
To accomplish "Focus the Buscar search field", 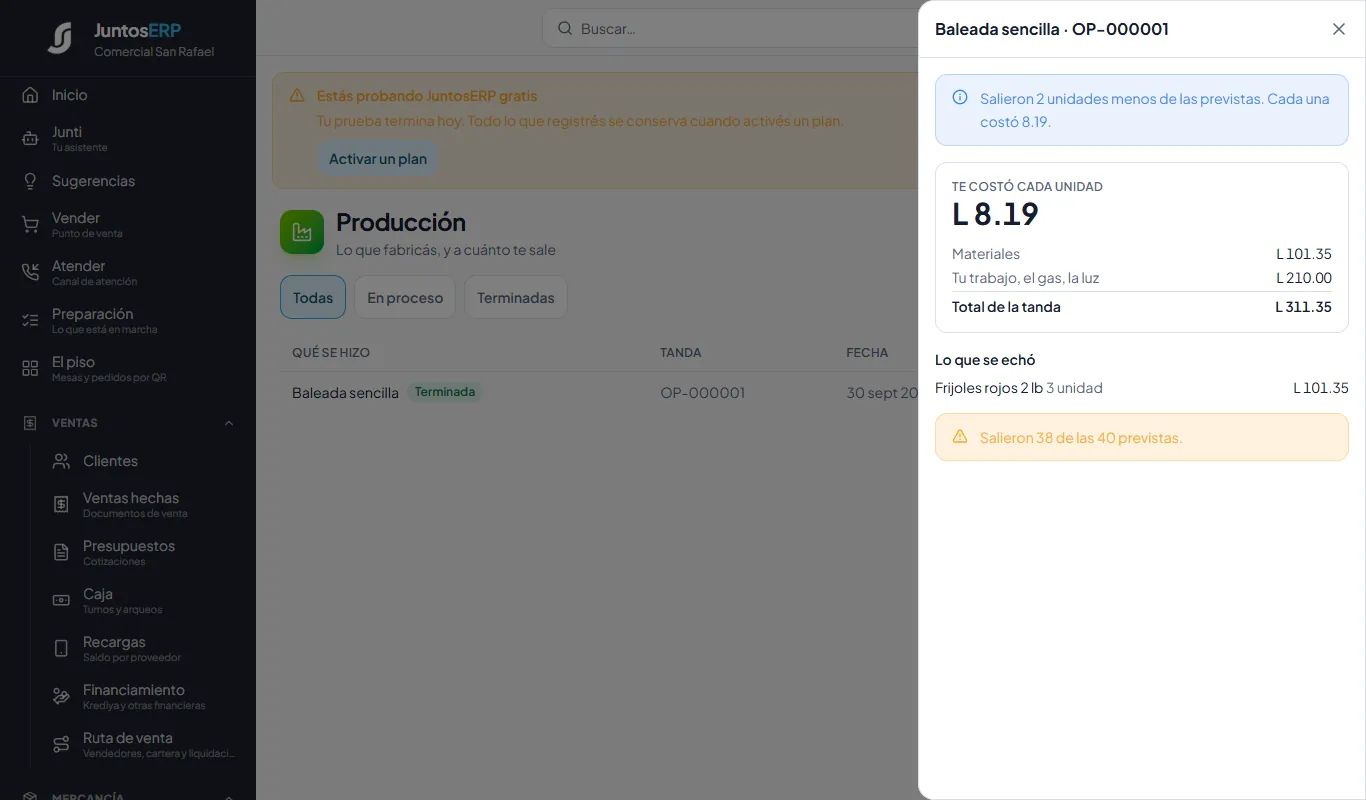I will coord(730,28).
